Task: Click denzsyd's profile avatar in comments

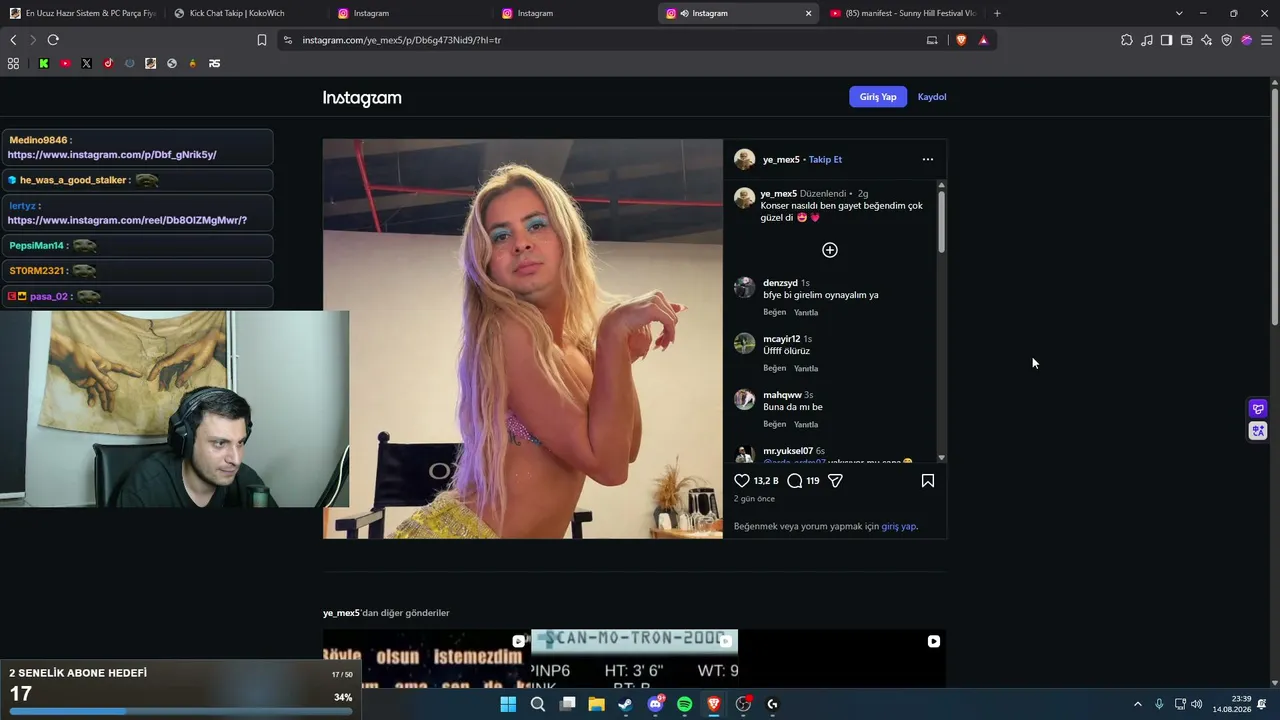Action: point(745,288)
